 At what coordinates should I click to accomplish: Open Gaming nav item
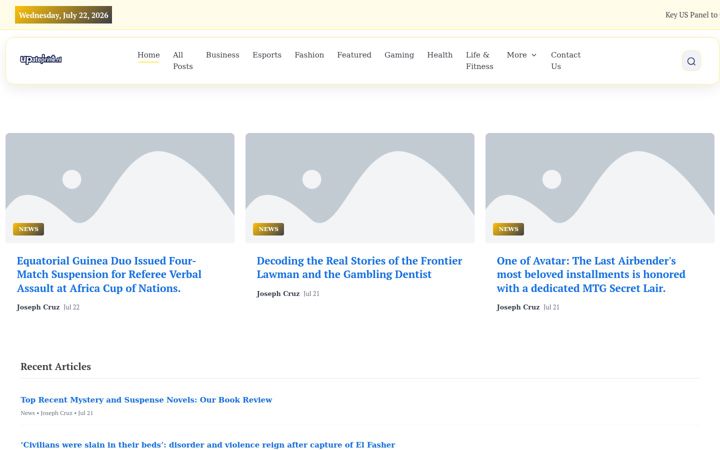click(x=399, y=55)
